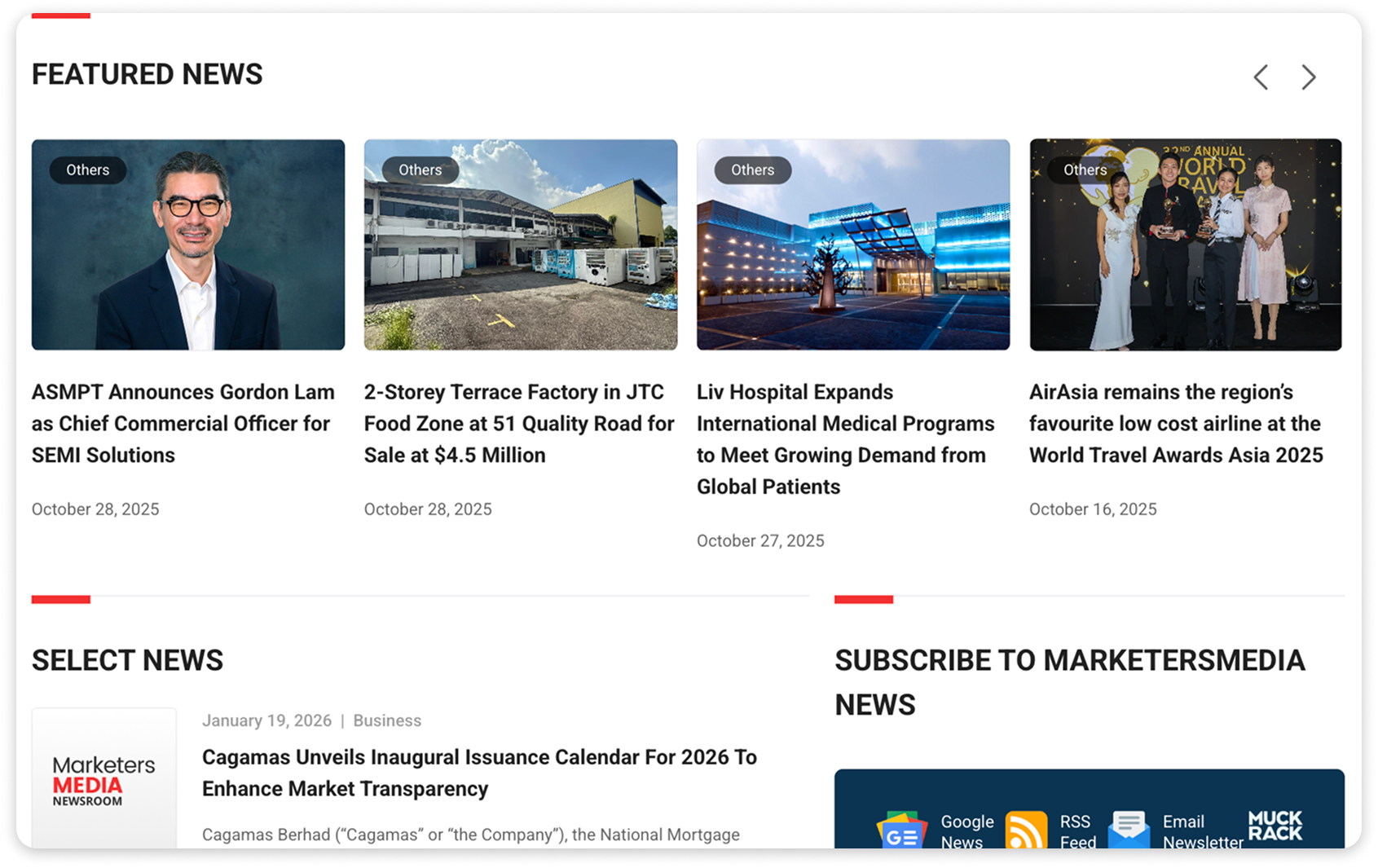Open the Liv Hospital medical programs article
The width and height of the screenshot is (1378, 868).
845,438
